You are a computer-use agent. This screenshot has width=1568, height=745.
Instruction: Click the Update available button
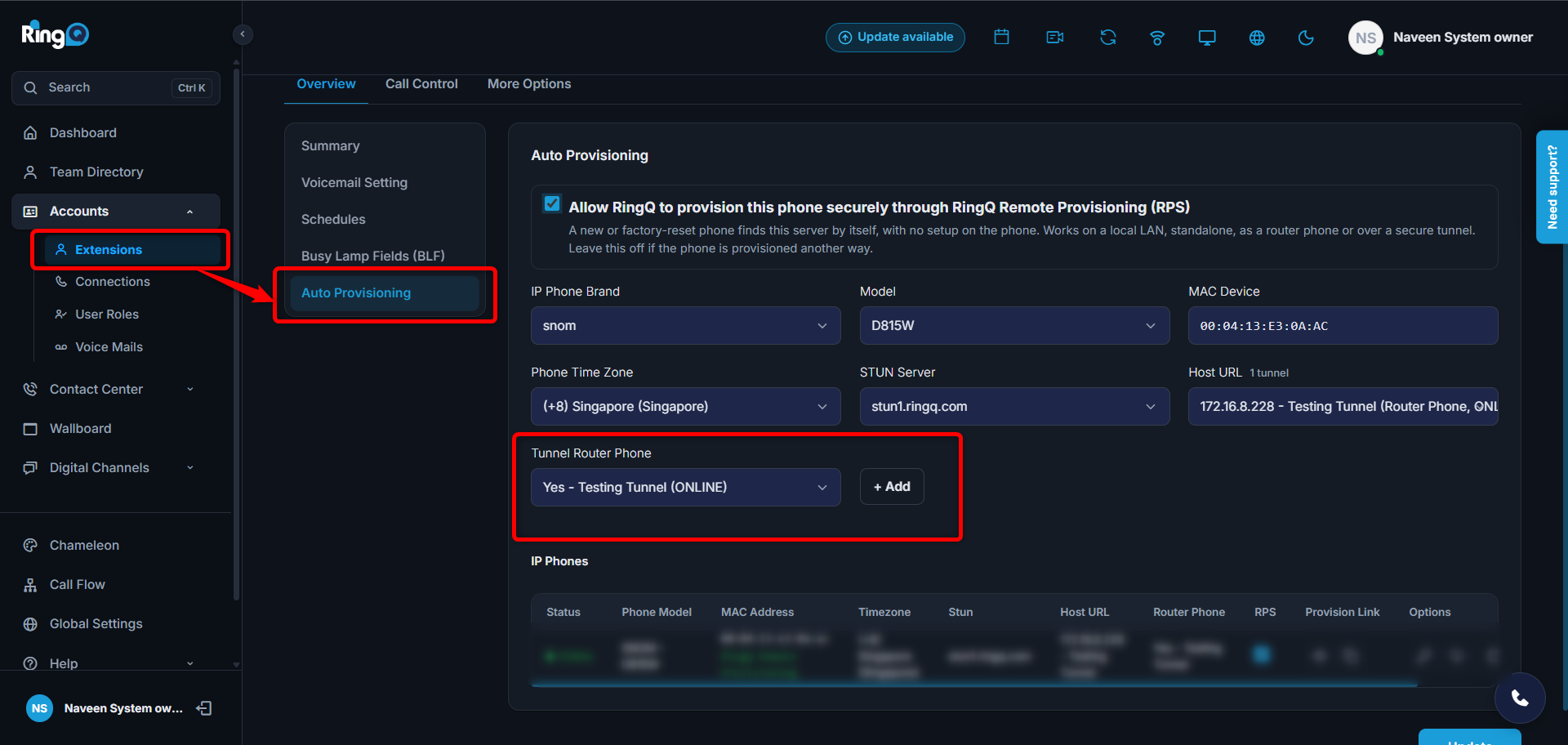pyautogui.click(x=895, y=37)
